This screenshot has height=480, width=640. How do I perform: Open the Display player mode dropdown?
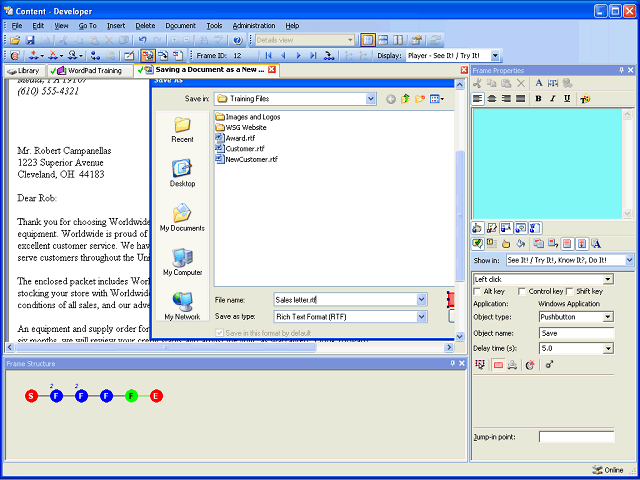pos(495,56)
